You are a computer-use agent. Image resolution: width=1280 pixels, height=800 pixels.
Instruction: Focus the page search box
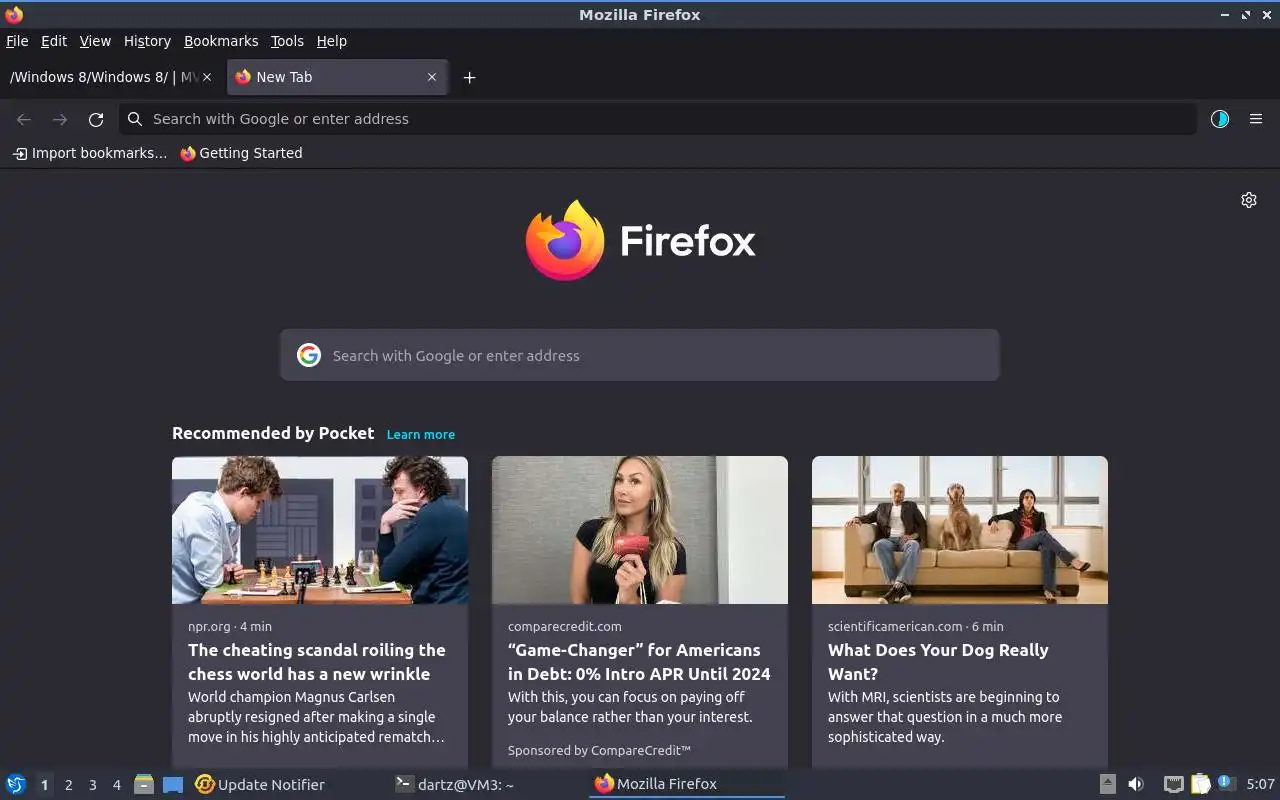click(x=640, y=355)
